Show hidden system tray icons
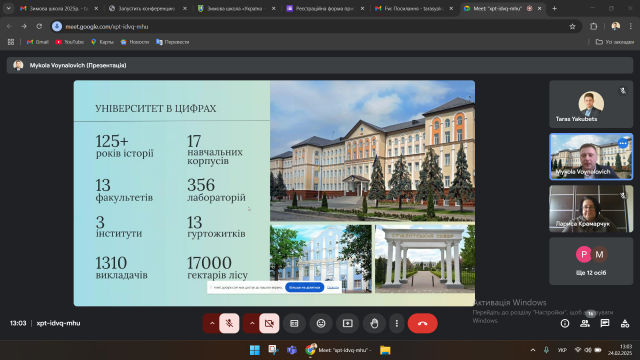640x360 pixels. 533,350
